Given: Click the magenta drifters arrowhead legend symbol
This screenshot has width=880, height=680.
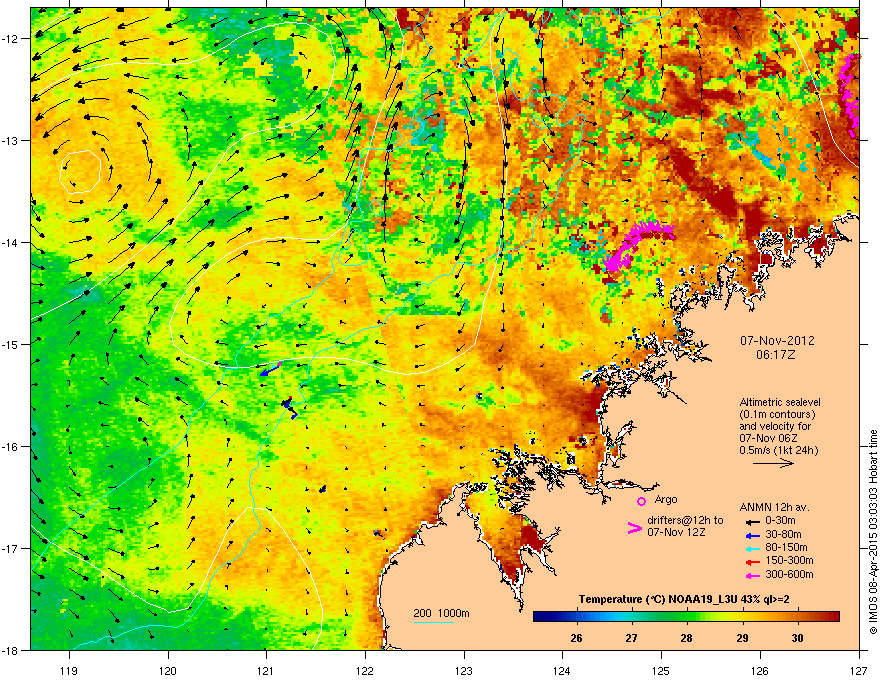Looking at the screenshot, I should [634, 527].
